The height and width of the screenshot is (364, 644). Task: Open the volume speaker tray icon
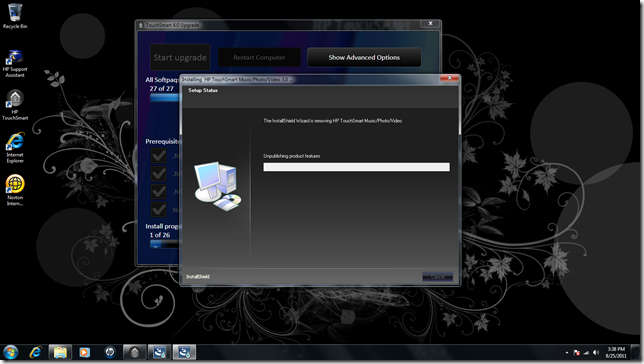pyautogui.click(x=596, y=352)
